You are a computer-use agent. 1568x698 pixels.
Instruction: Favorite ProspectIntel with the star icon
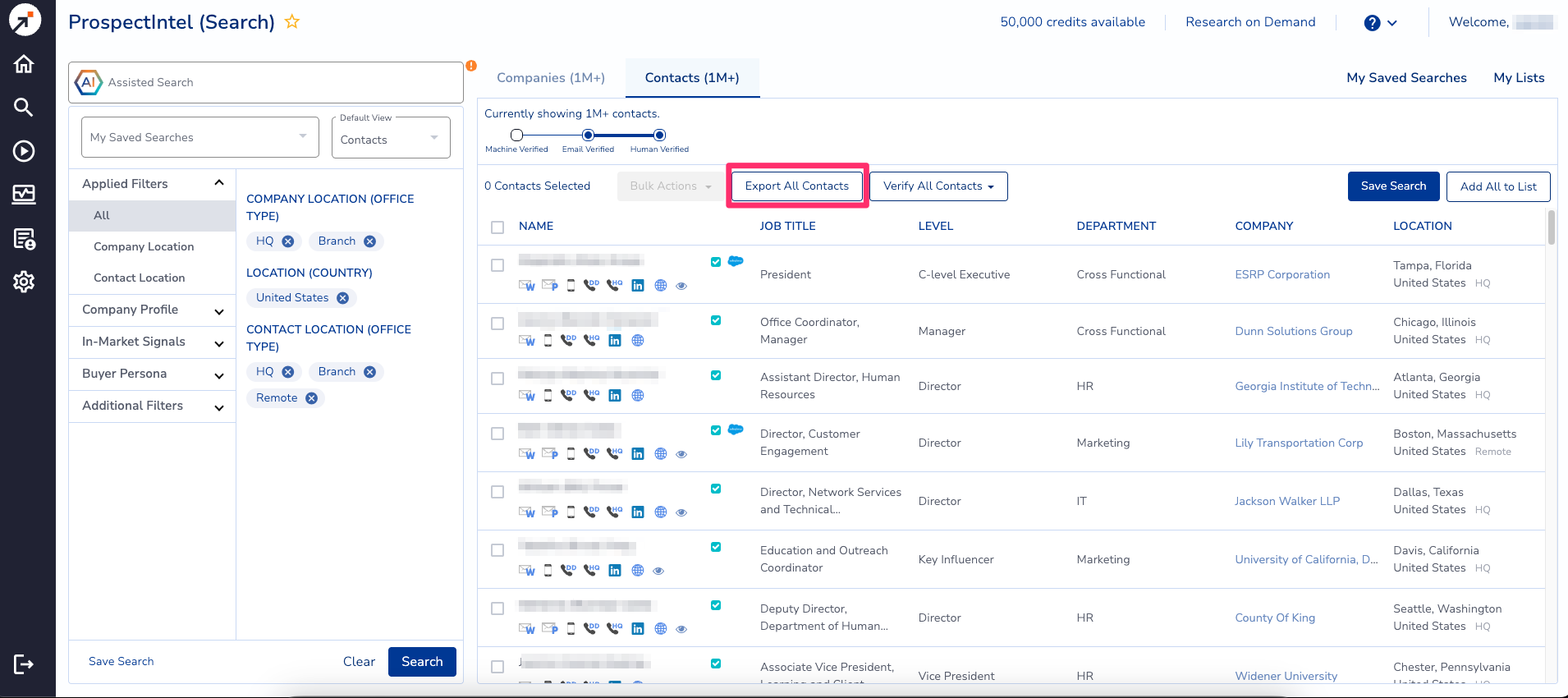291,22
